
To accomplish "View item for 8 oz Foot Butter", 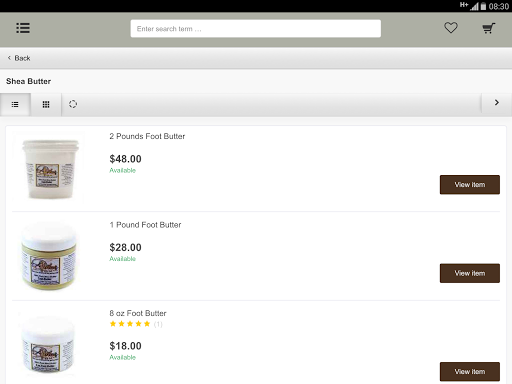I will click(x=470, y=372).
